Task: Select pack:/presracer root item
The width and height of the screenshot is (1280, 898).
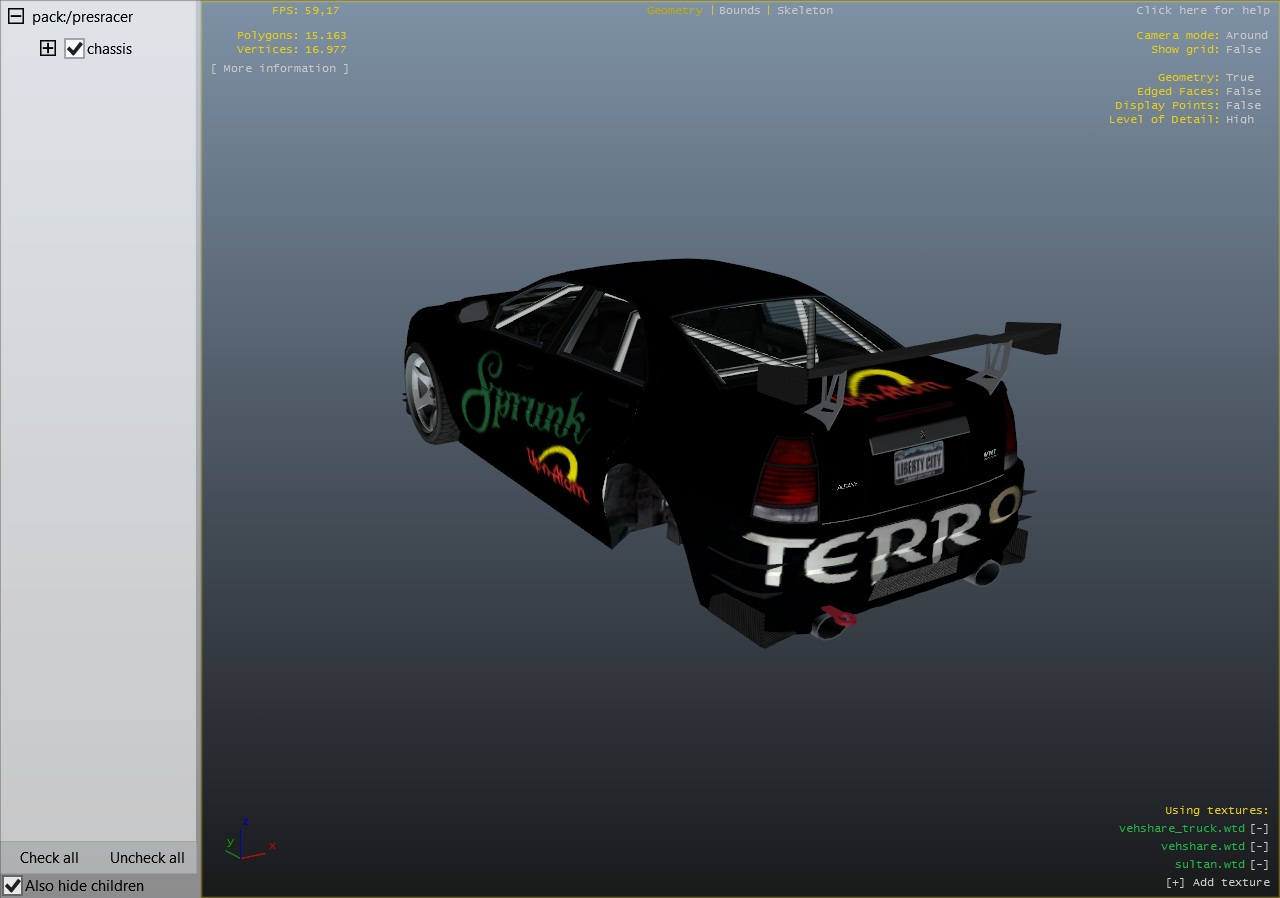Action: 82,17
